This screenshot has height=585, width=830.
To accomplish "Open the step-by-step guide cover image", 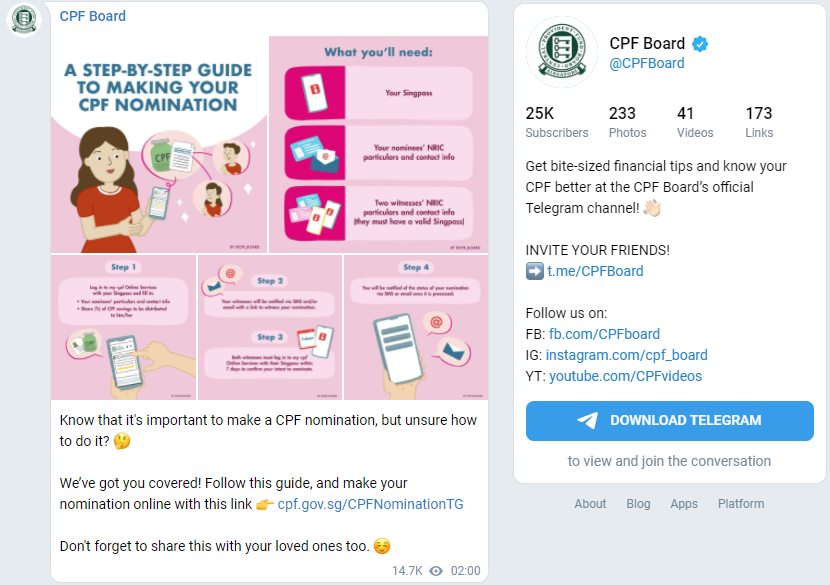I will point(159,145).
